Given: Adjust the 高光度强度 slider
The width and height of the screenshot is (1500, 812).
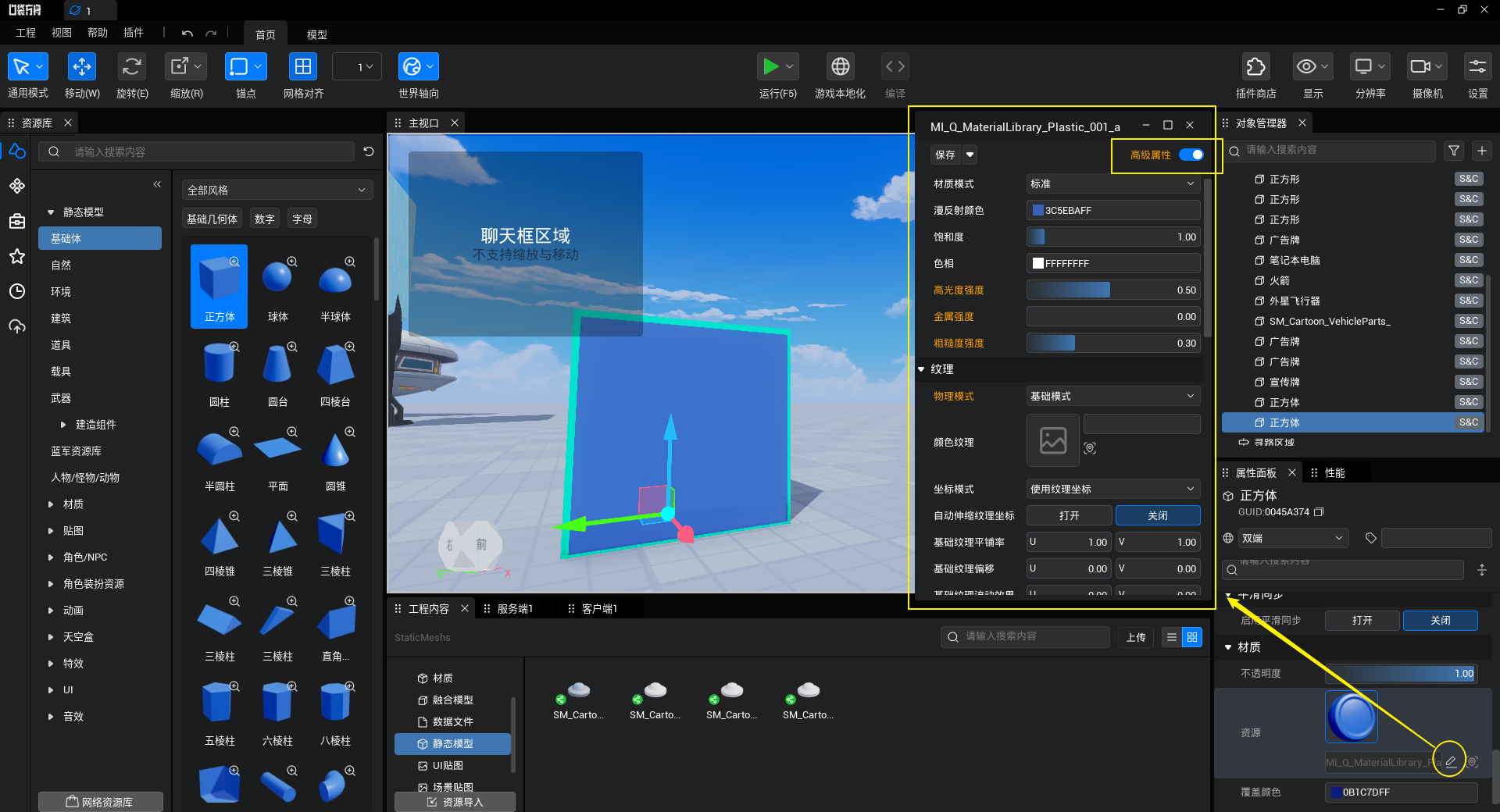Looking at the screenshot, I should click(x=1113, y=290).
